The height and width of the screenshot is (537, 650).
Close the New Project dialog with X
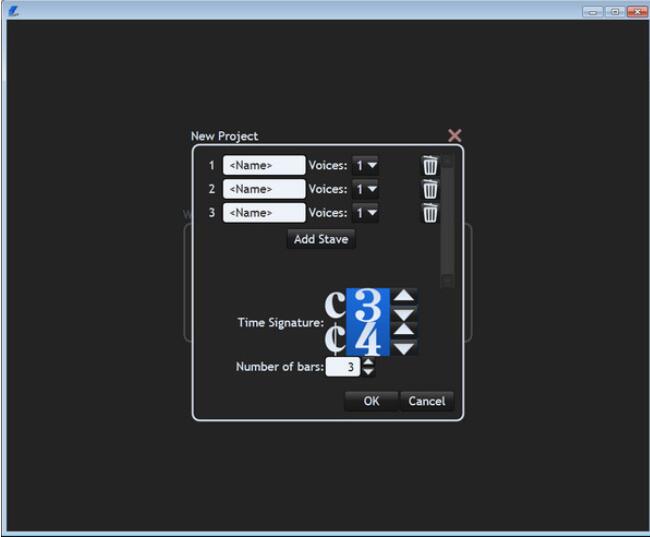tap(455, 135)
